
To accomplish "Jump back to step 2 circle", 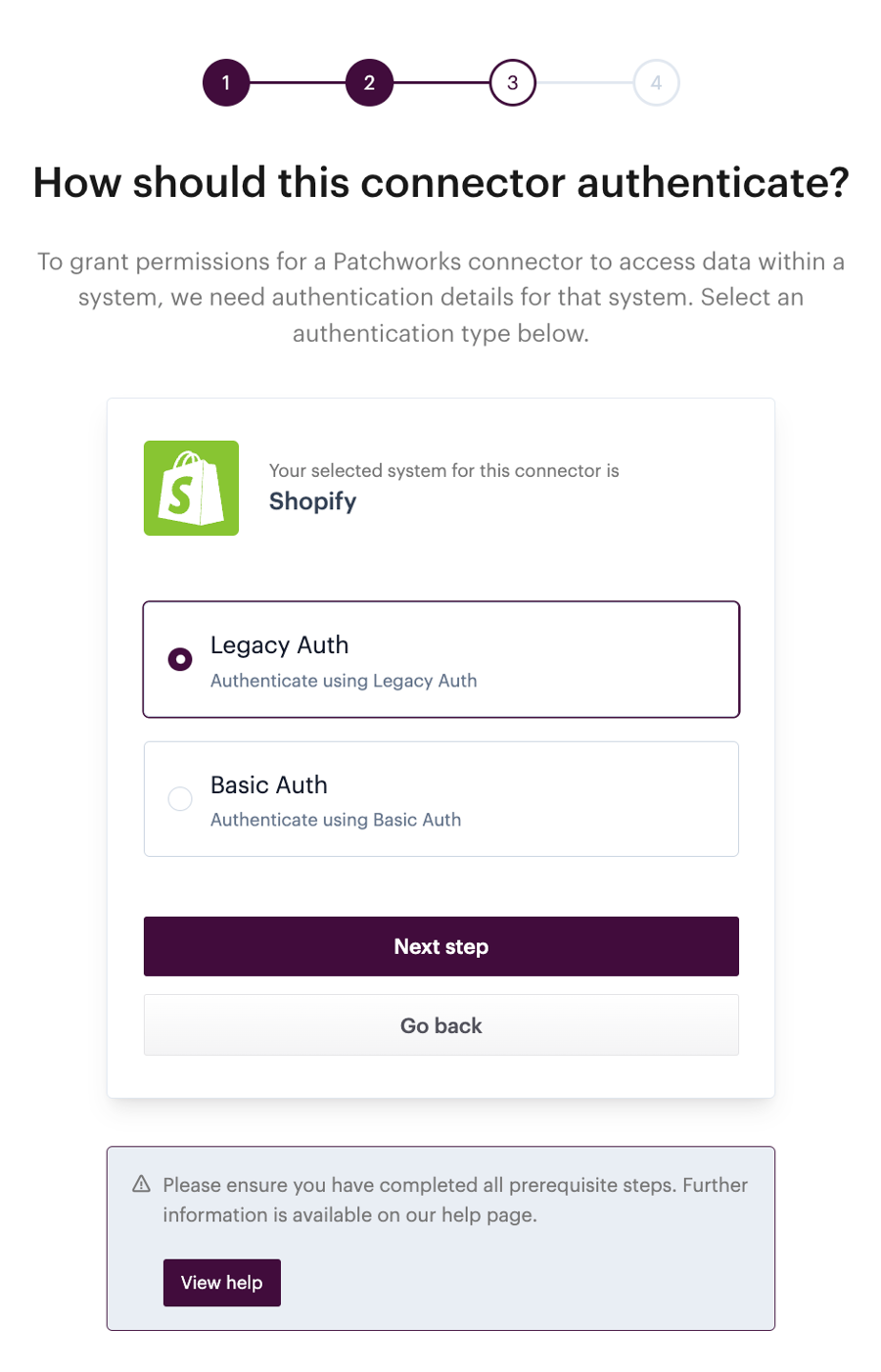I will (x=369, y=82).
